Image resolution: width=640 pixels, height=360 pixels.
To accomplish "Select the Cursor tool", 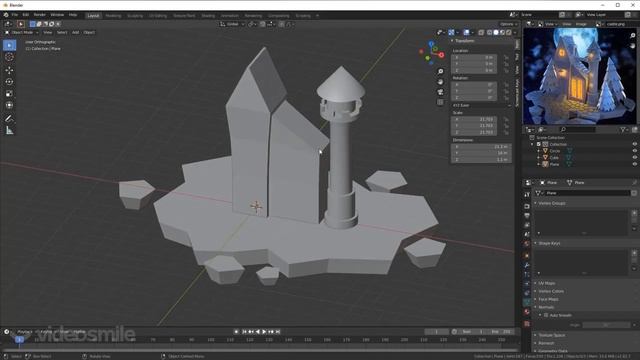I will (x=9, y=57).
